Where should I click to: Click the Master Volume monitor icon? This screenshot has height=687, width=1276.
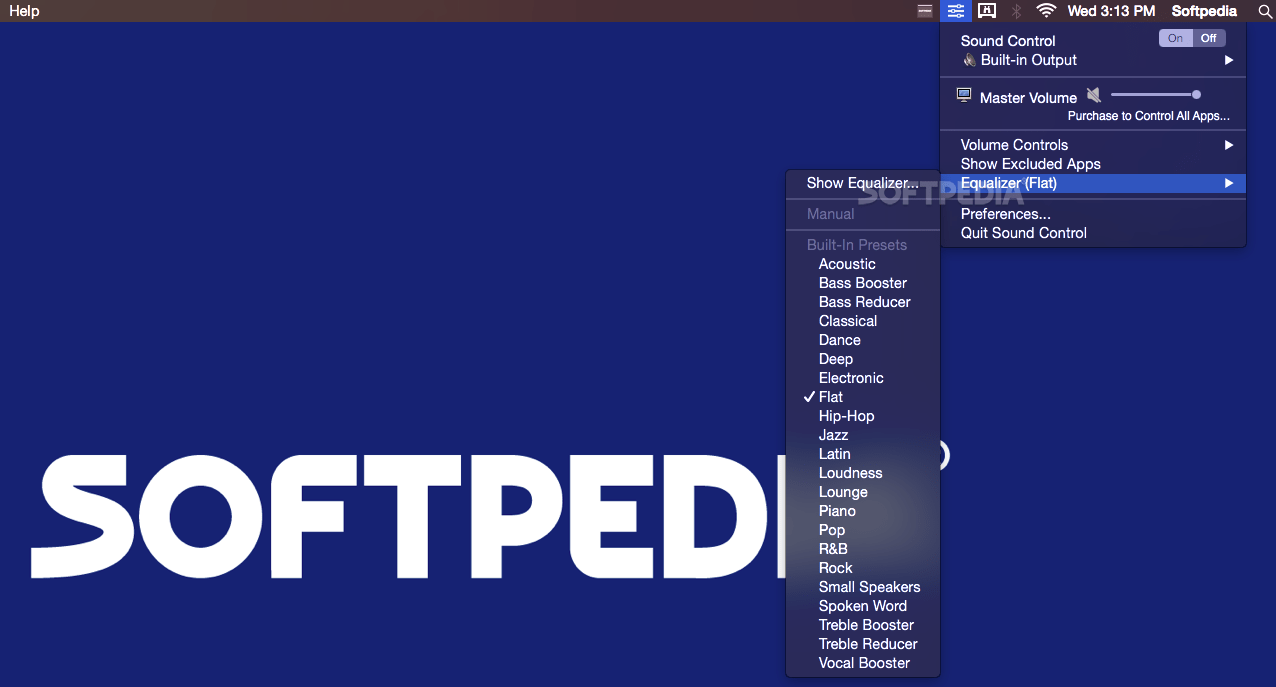click(964, 95)
